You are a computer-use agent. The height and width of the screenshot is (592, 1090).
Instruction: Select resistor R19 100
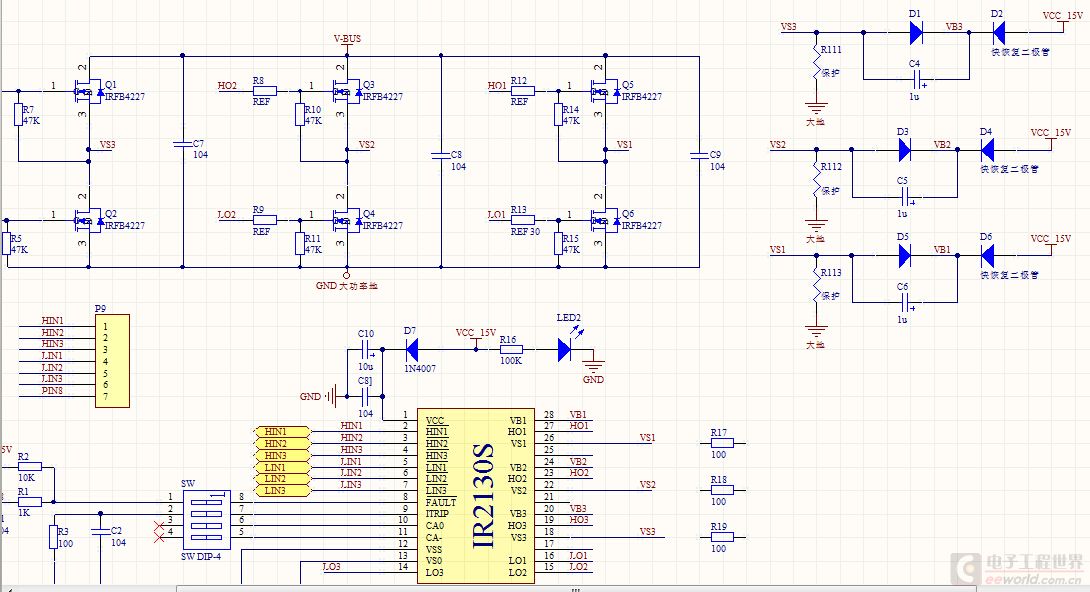pos(722,537)
